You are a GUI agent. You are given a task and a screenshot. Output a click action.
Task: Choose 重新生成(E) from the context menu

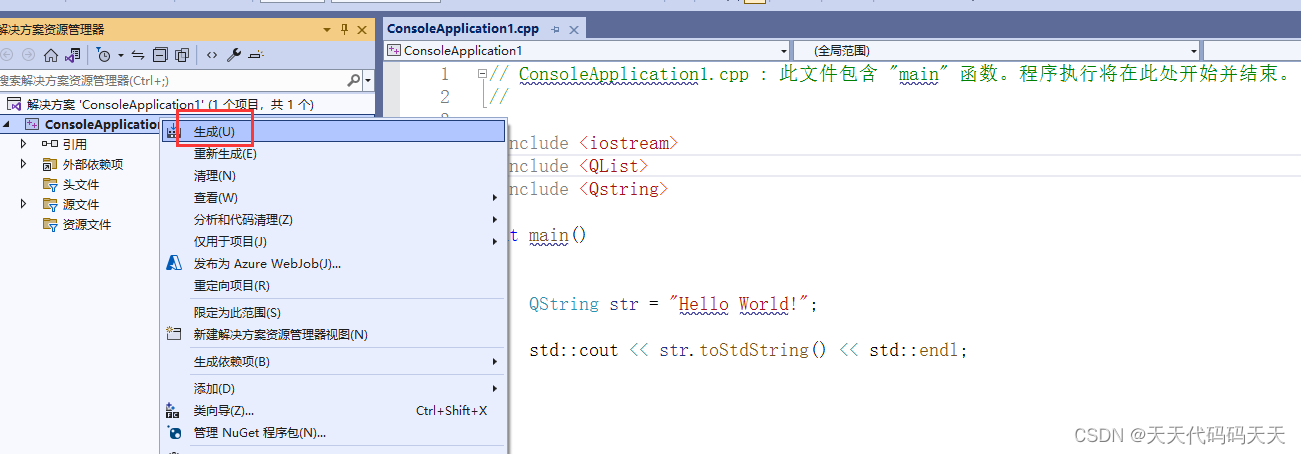(333, 153)
